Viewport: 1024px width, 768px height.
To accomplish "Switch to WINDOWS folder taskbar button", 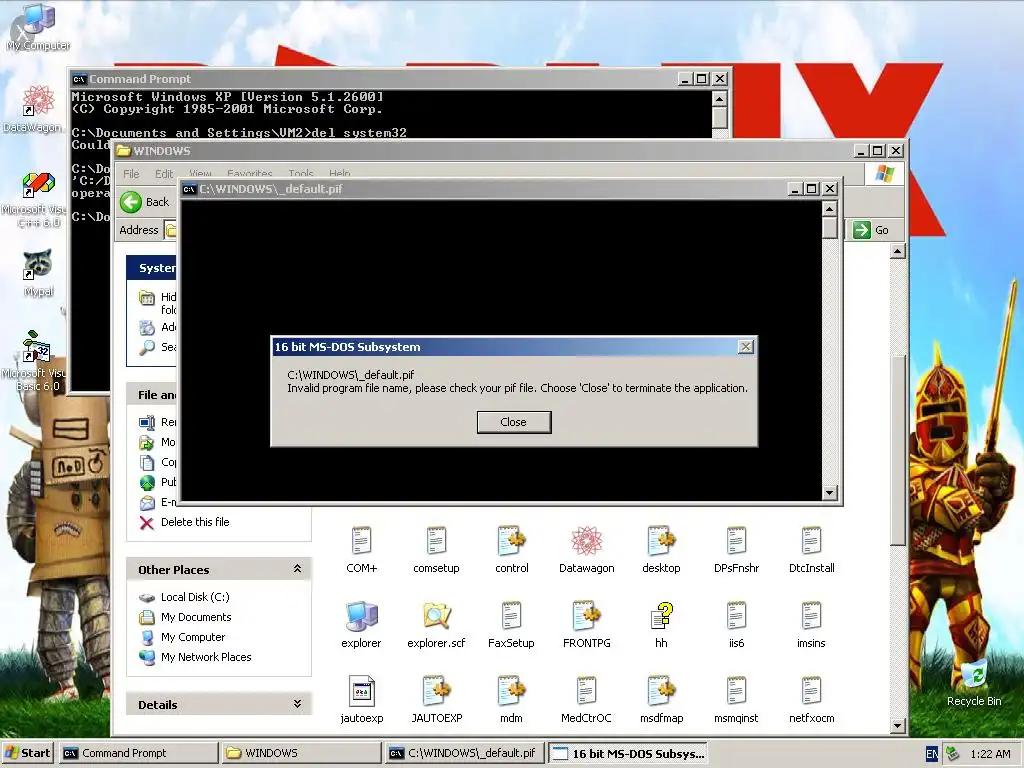I will click(301, 753).
